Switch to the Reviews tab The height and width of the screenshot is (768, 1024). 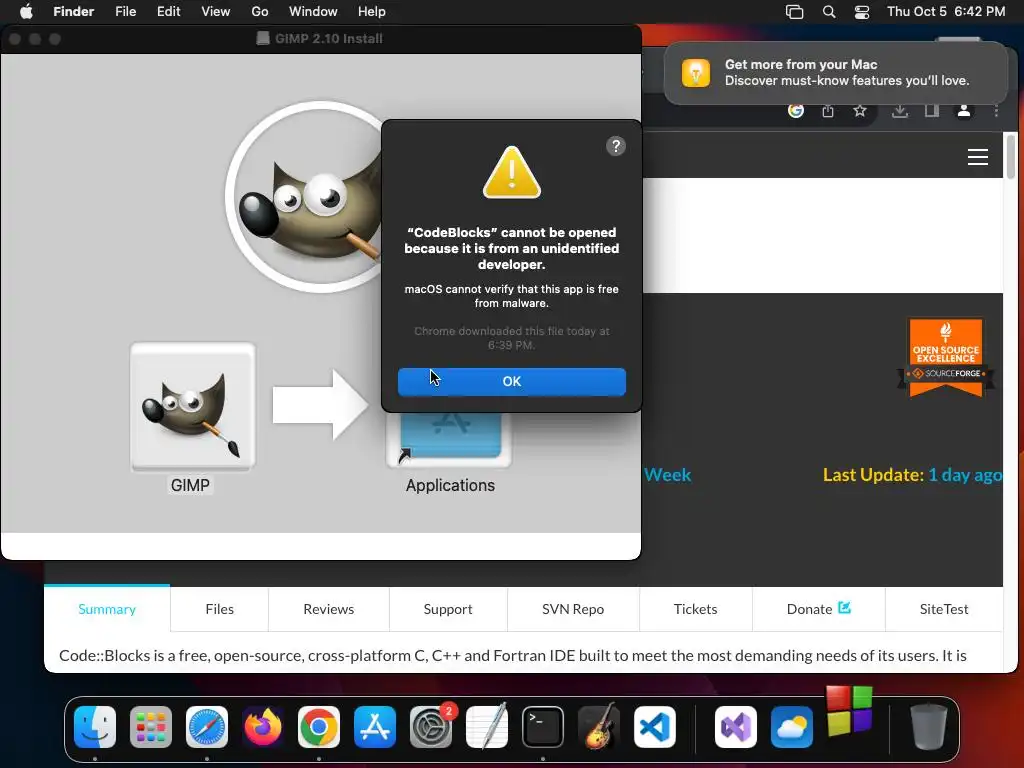tap(328, 609)
